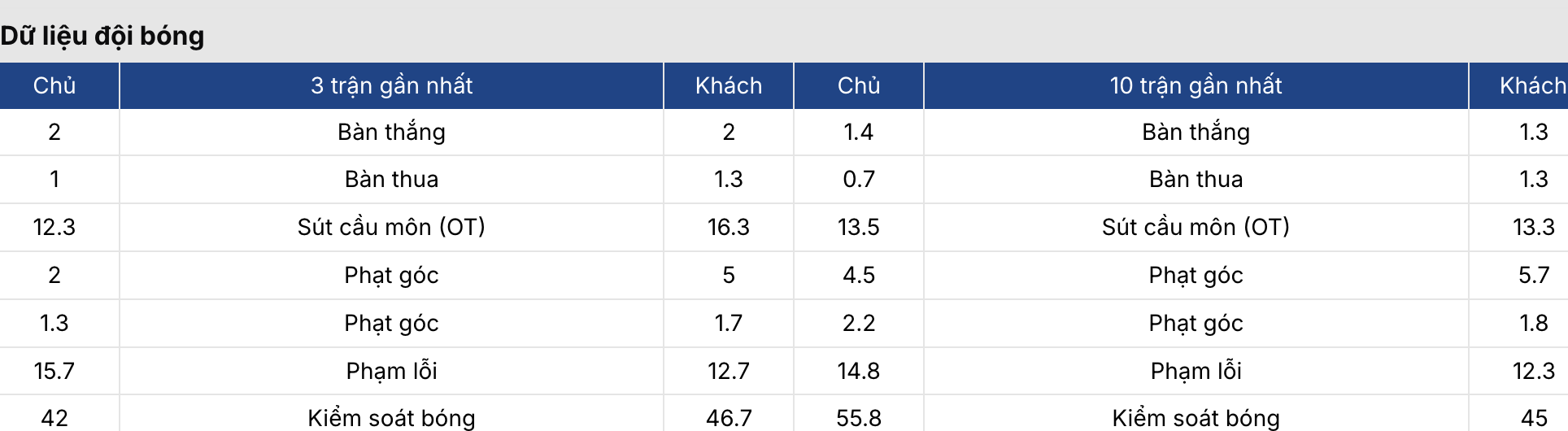The width and height of the screenshot is (1568, 431).
Task: Click the 12.7 away fouls value
Action: [728, 371]
